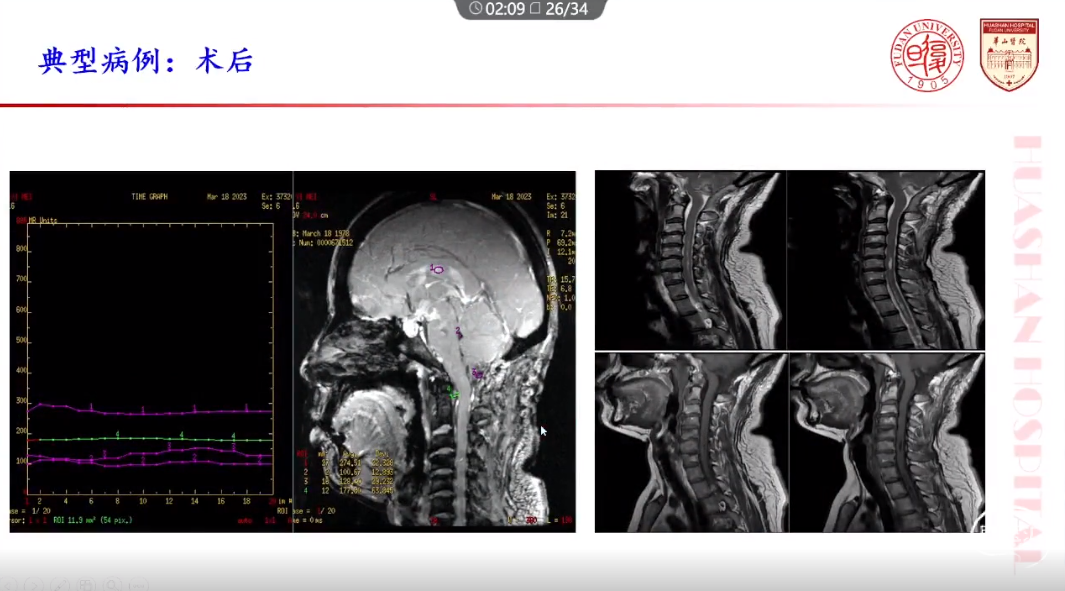Show all slides grid view
Viewport: 1065px width, 591px height.
tap(86, 584)
